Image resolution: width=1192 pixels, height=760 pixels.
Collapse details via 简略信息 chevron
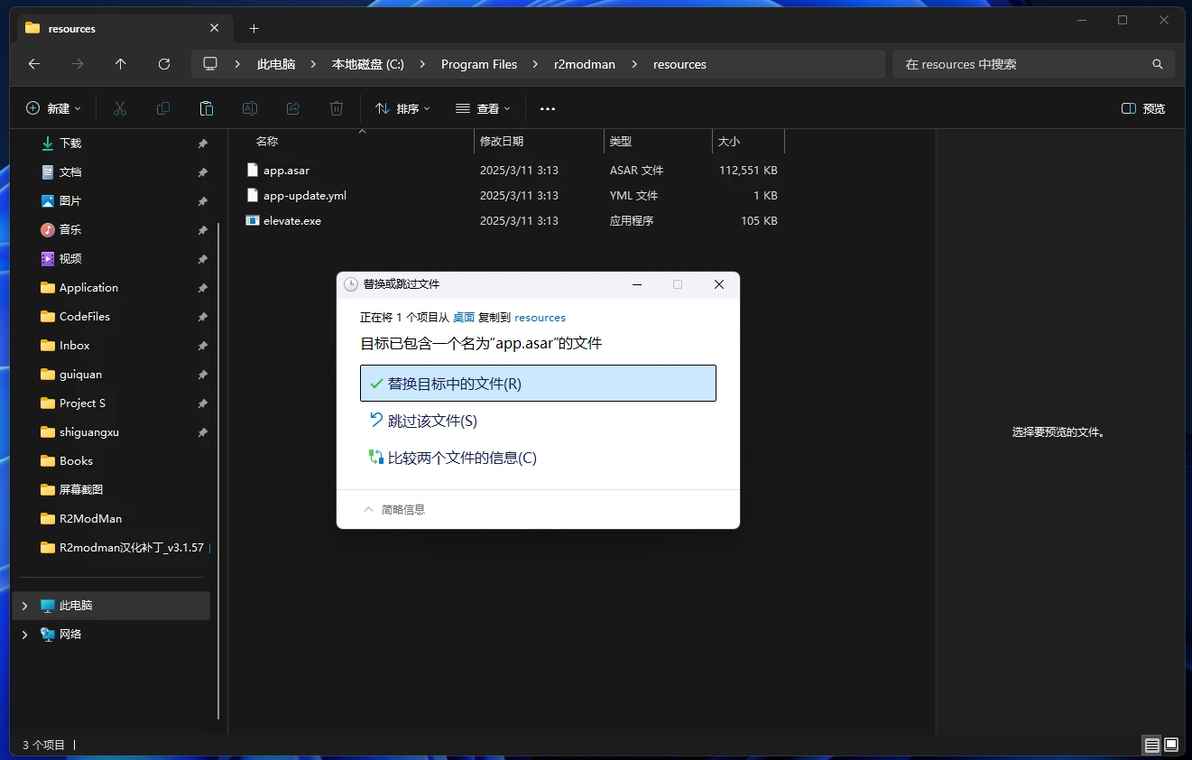tap(369, 509)
